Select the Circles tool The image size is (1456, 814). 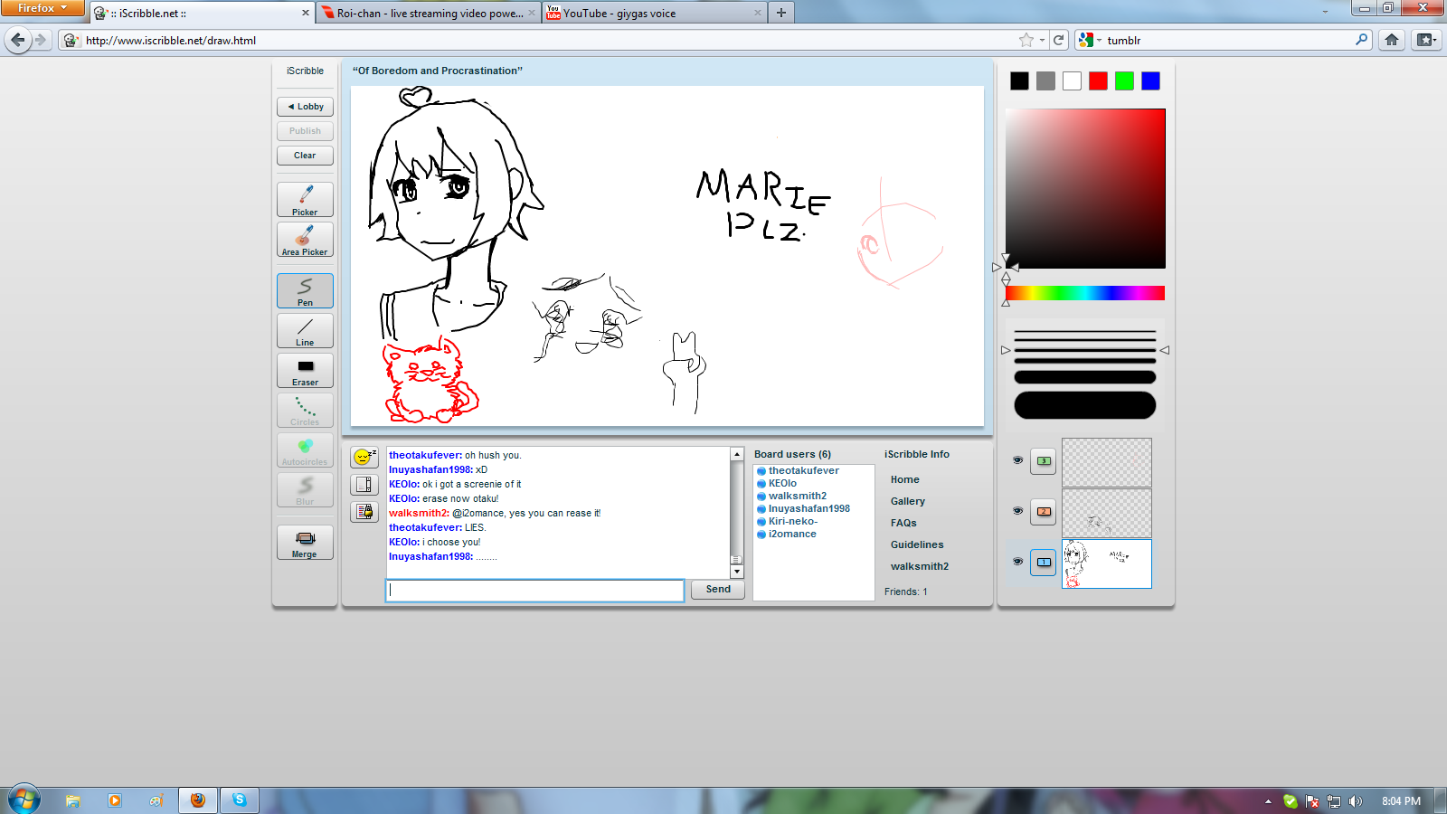(x=305, y=411)
